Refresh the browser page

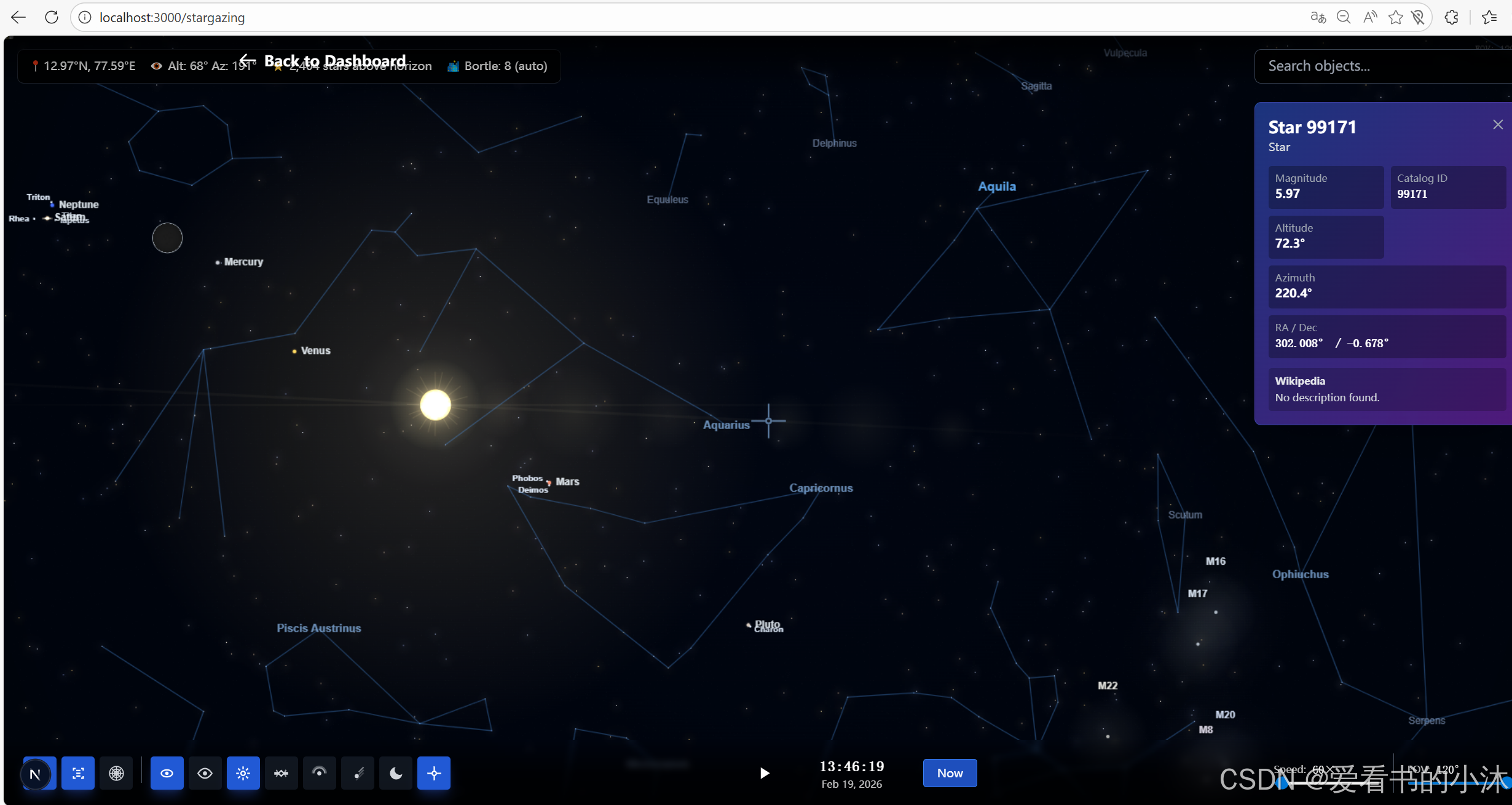click(52, 17)
